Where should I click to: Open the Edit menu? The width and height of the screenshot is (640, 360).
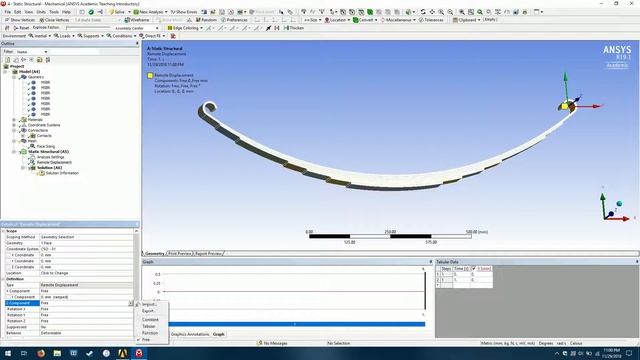click(x=18, y=12)
